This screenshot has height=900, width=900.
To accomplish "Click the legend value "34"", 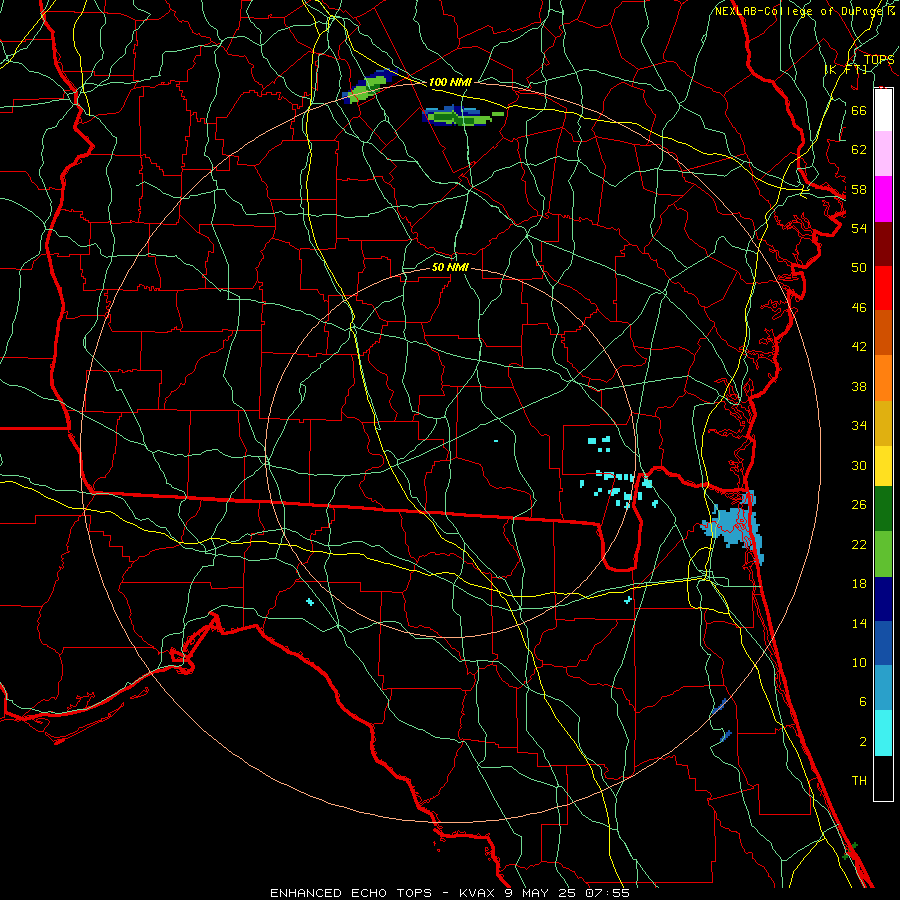I will click(859, 426).
